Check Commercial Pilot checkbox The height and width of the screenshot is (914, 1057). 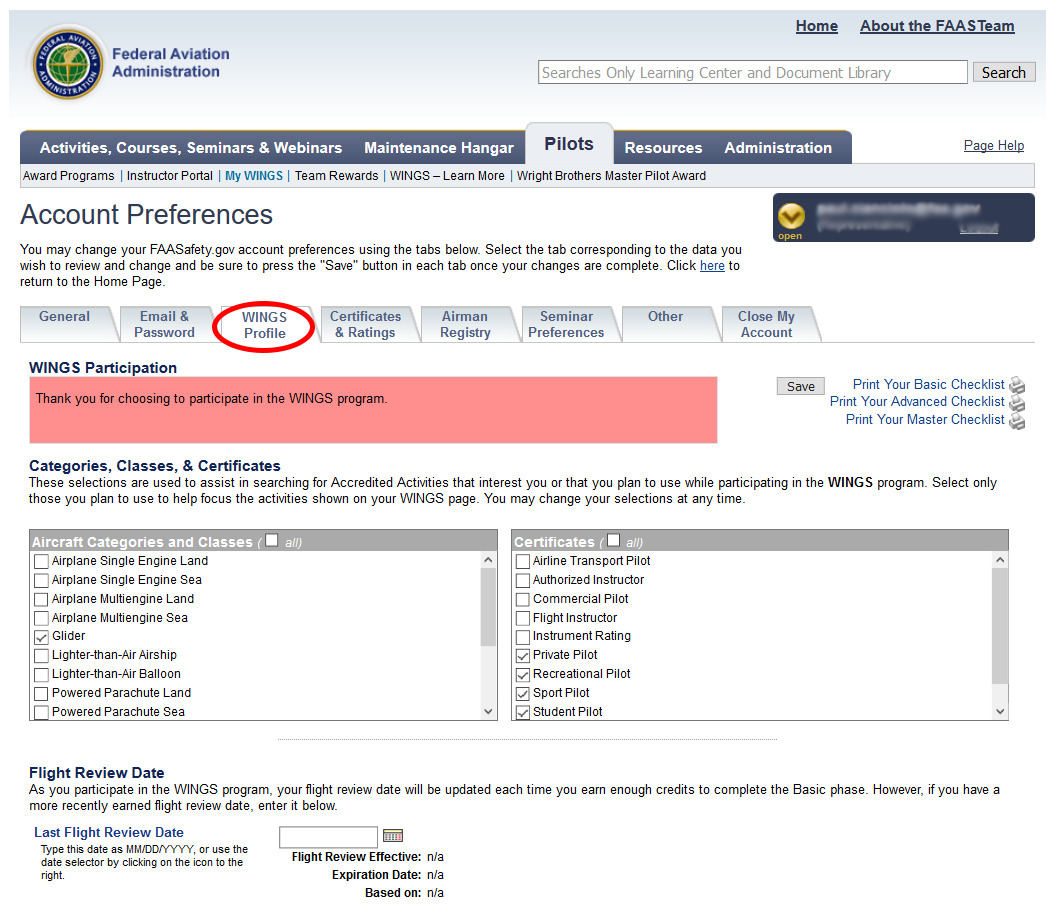(x=522, y=599)
